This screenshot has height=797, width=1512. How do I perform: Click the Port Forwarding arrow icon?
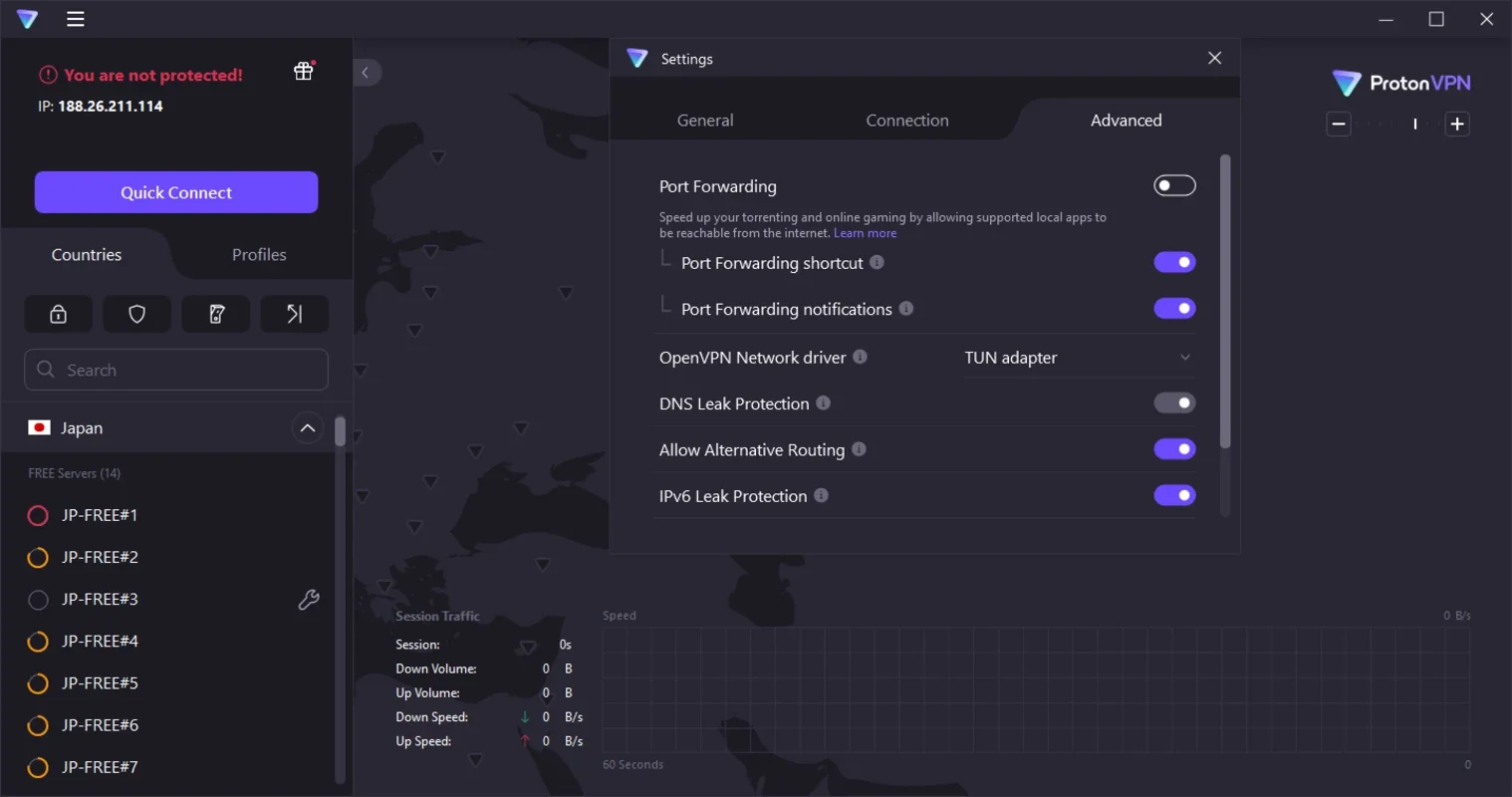pyautogui.click(x=295, y=314)
